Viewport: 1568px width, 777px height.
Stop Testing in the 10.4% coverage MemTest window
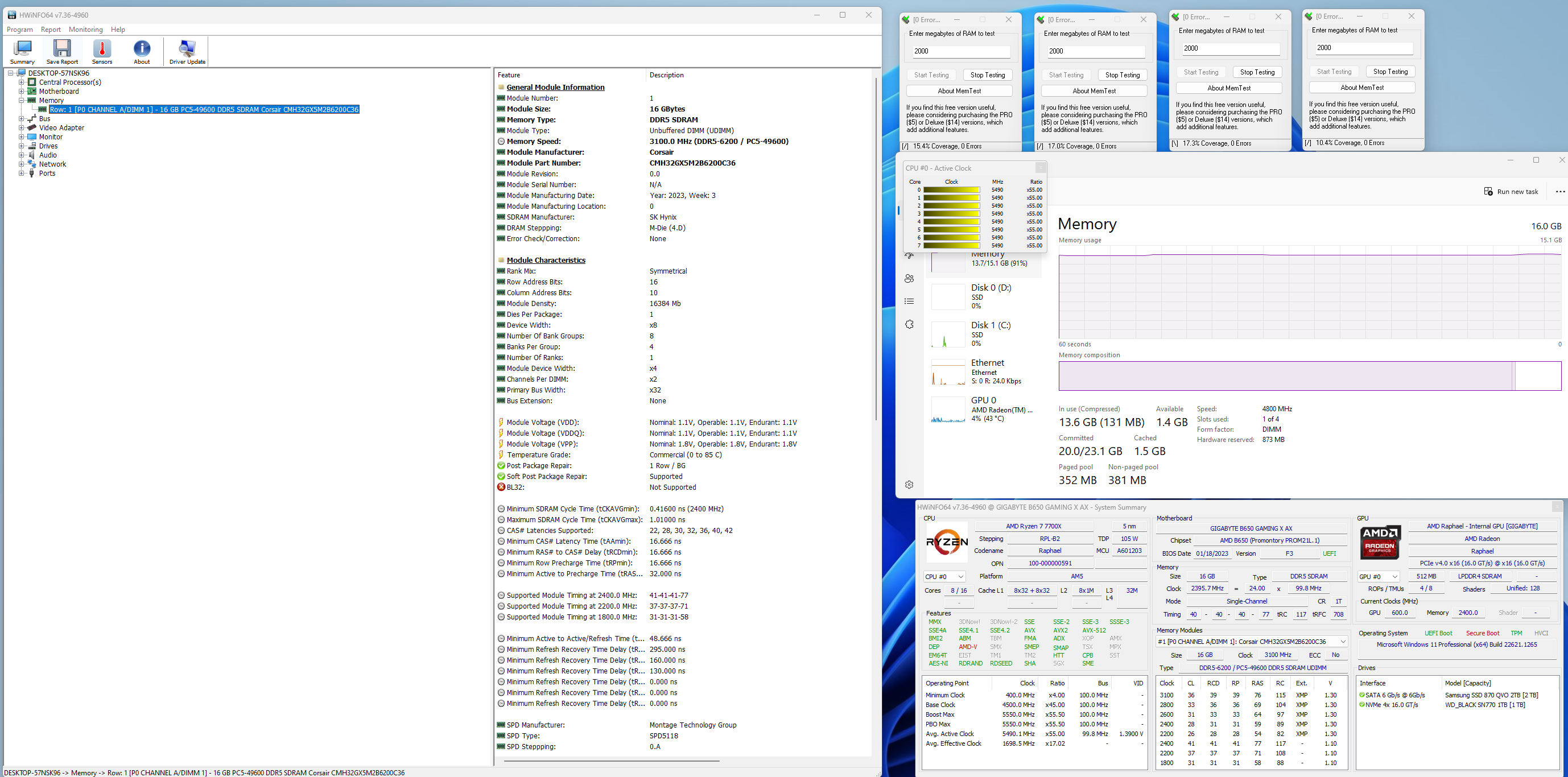pos(1390,71)
